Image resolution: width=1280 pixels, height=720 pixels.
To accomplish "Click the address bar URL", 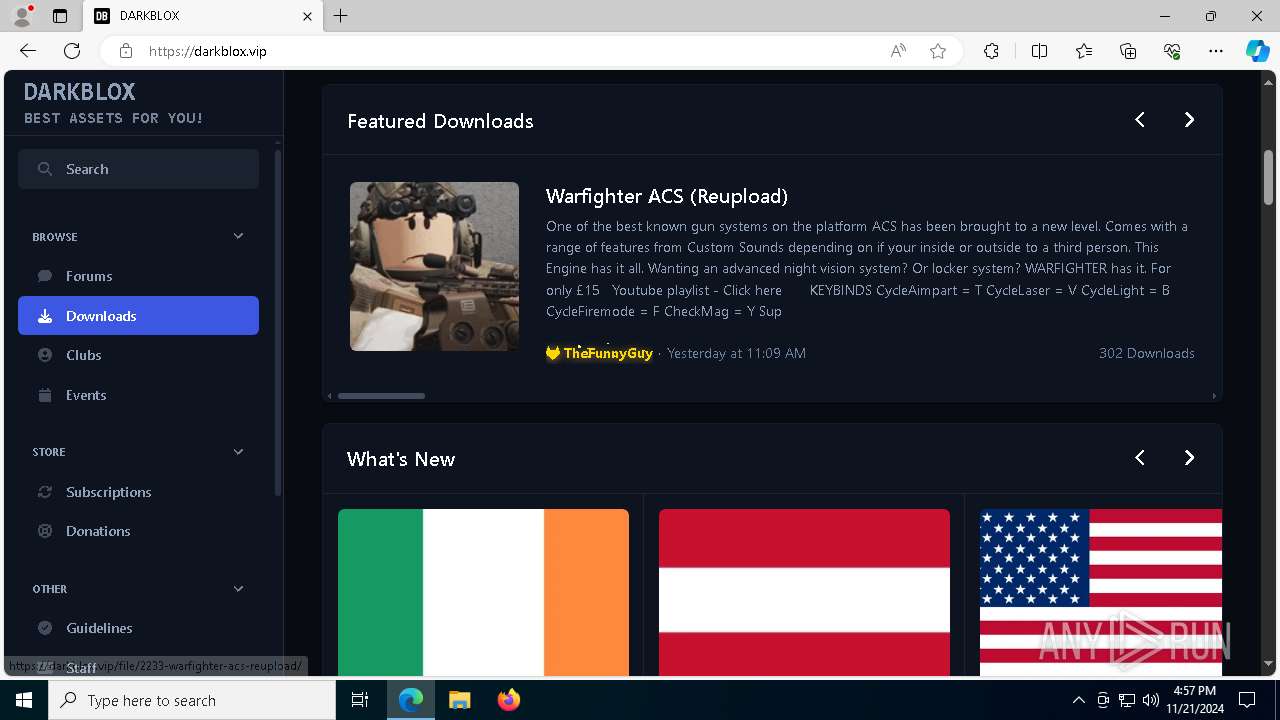I will tap(208, 51).
